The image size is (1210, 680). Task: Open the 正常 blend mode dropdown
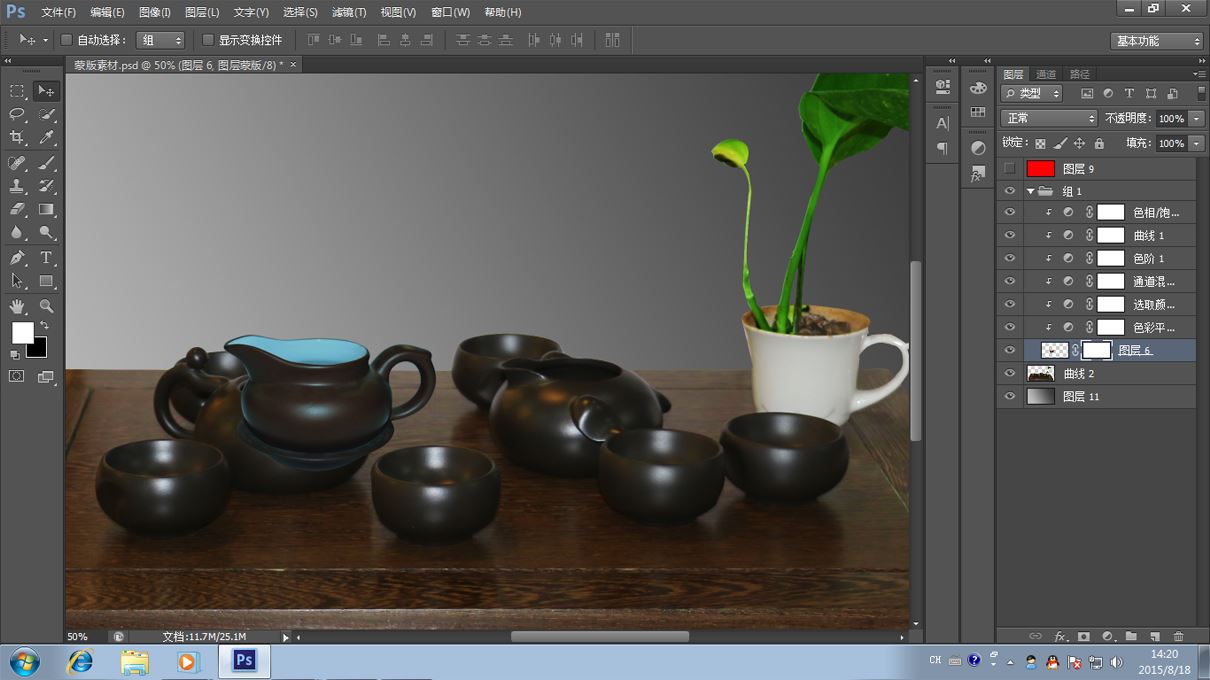[1048, 118]
